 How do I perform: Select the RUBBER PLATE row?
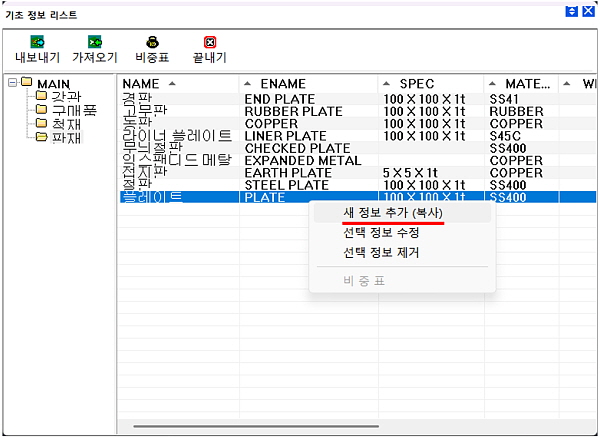pyautogui.click(x=358, y=111)
